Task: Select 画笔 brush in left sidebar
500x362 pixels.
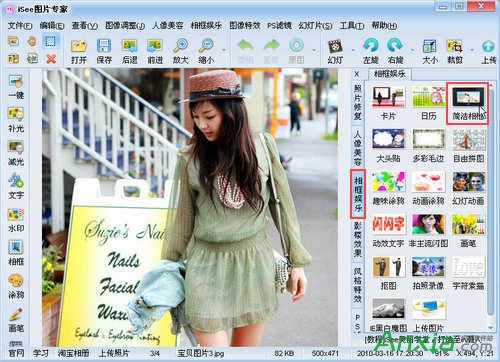Action: click(x=16, y=320)
